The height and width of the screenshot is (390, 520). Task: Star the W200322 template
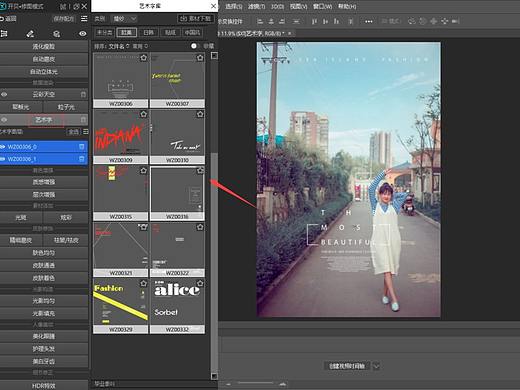coord(200,227)
